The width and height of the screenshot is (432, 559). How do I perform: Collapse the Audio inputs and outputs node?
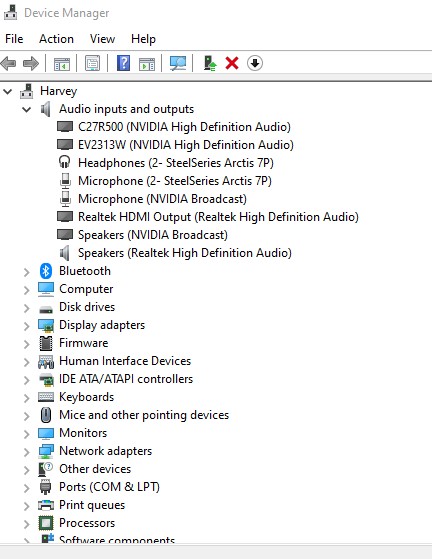coord(26,109)
